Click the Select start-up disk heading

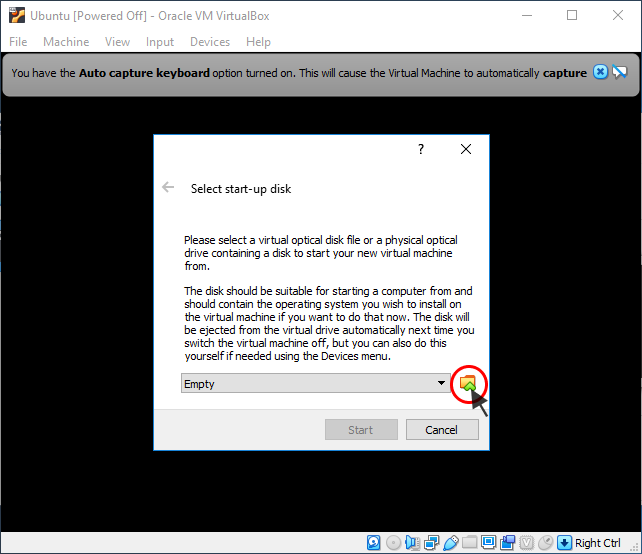point(241,189)
